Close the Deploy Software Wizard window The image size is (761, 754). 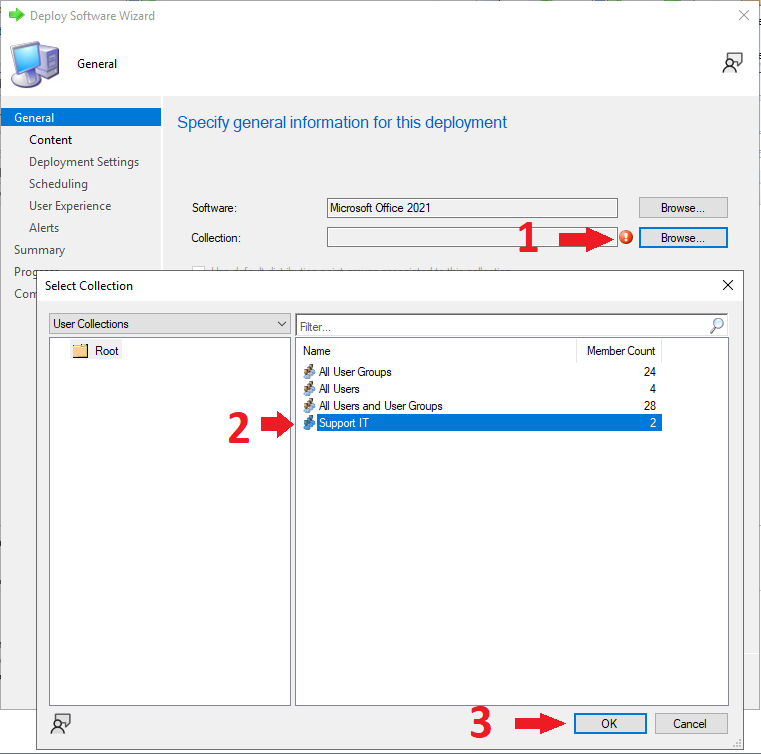click(x=744, y=15)
